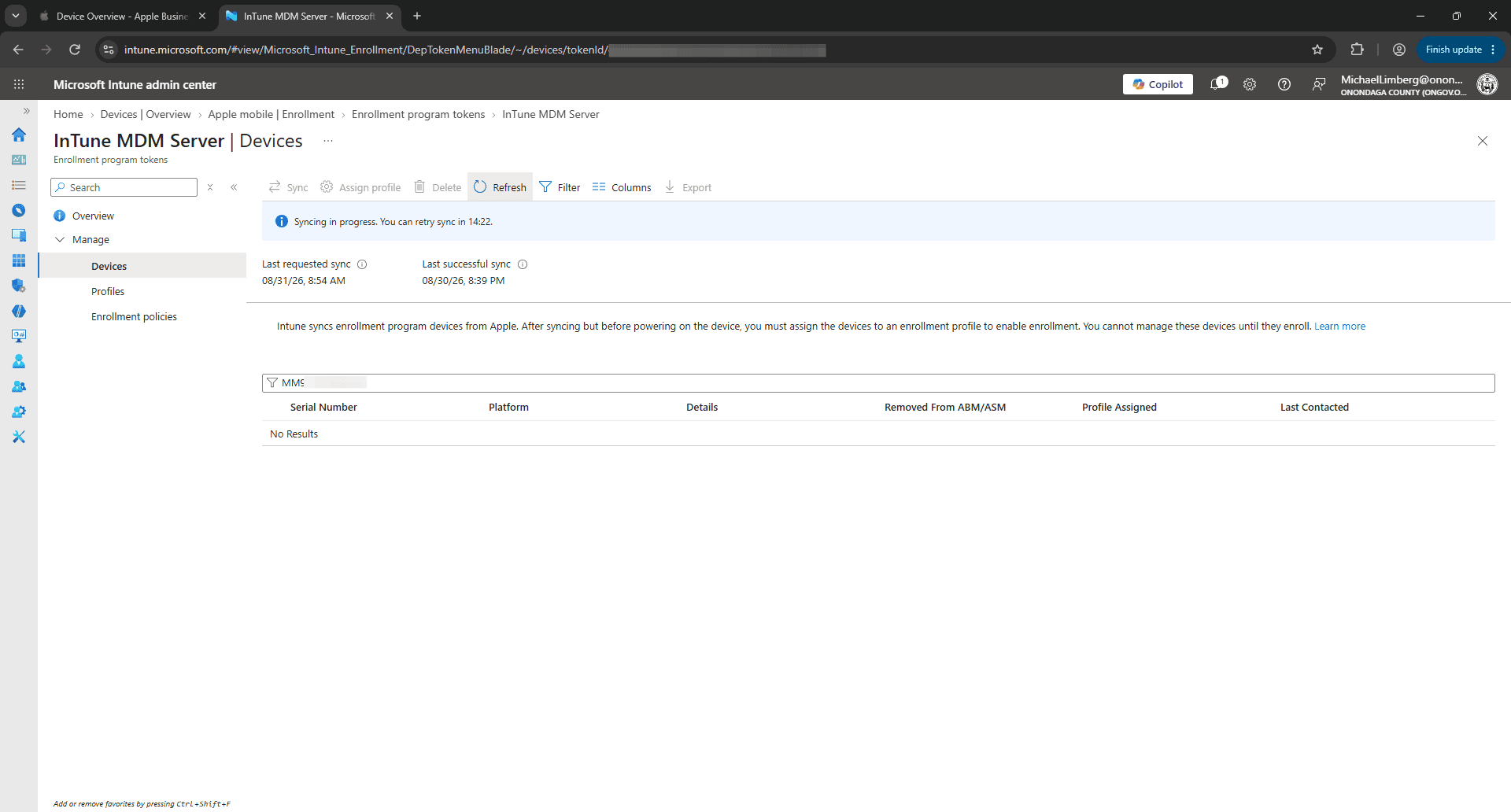Image resolution: width=1511 pixels, height=812 pixels.
Task: Click Finish update button in Chrome
Action: [x=1461, y=50]
